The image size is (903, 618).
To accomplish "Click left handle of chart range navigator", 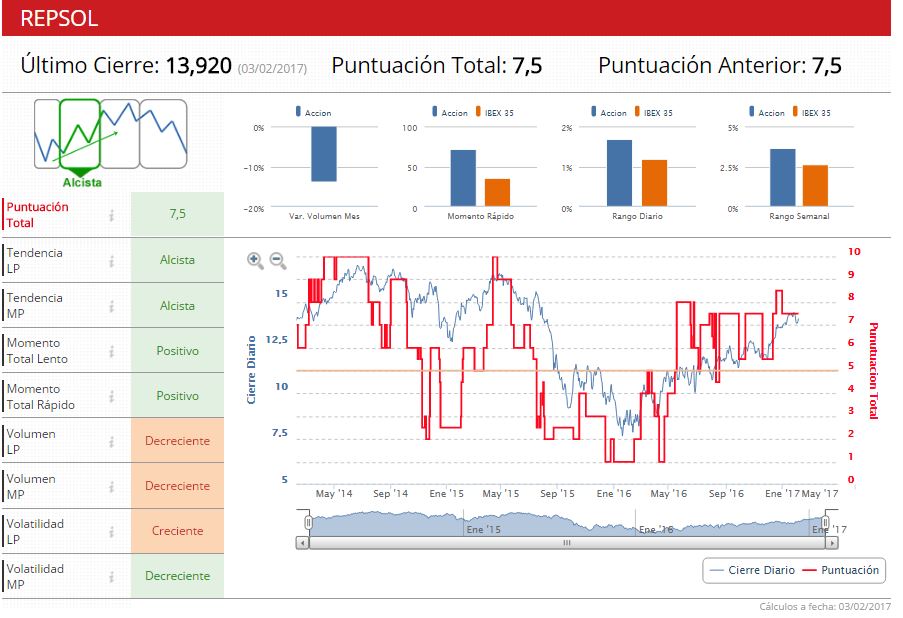I will (x=309, y=522).
